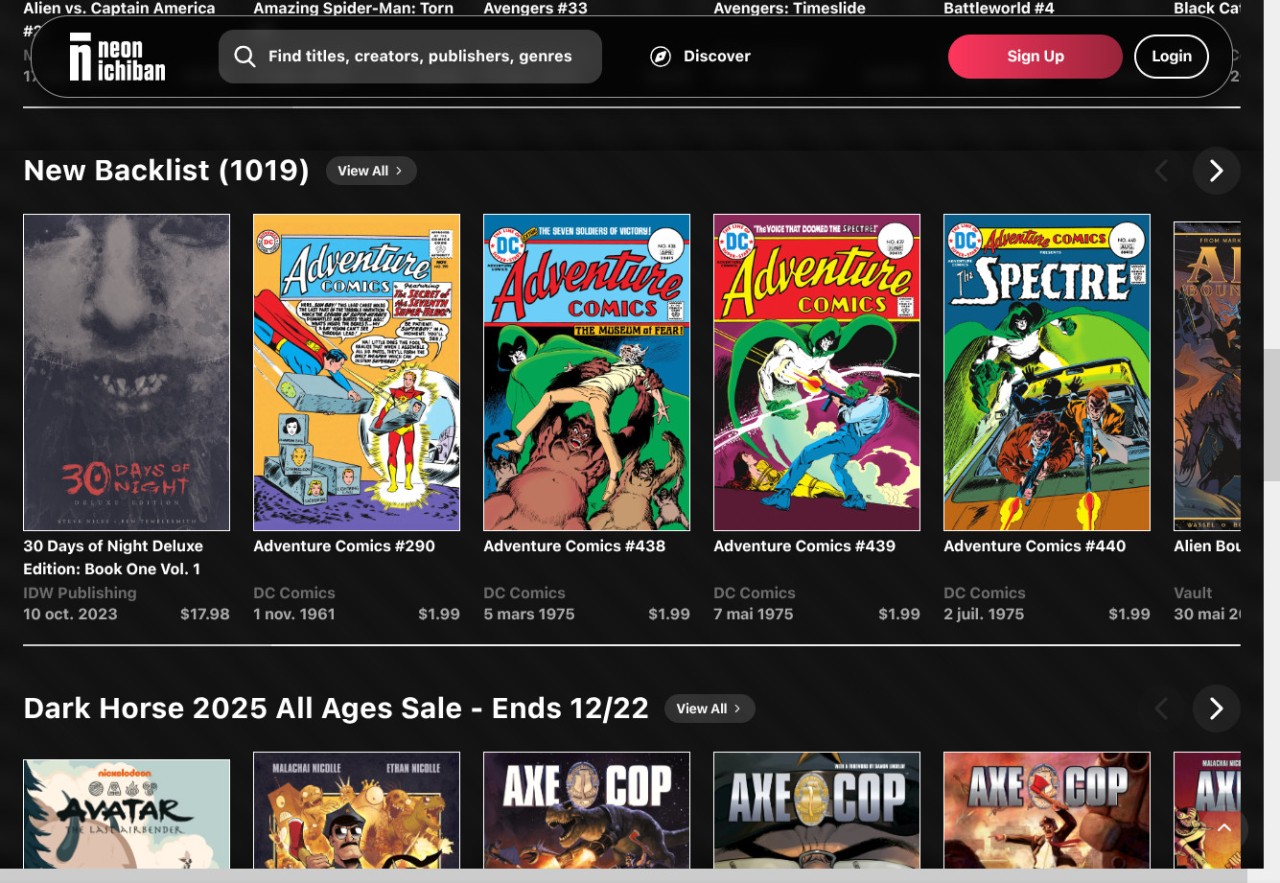Expand Dark Horse Sale with View All

pyautogui.click(x=709, y=709)
